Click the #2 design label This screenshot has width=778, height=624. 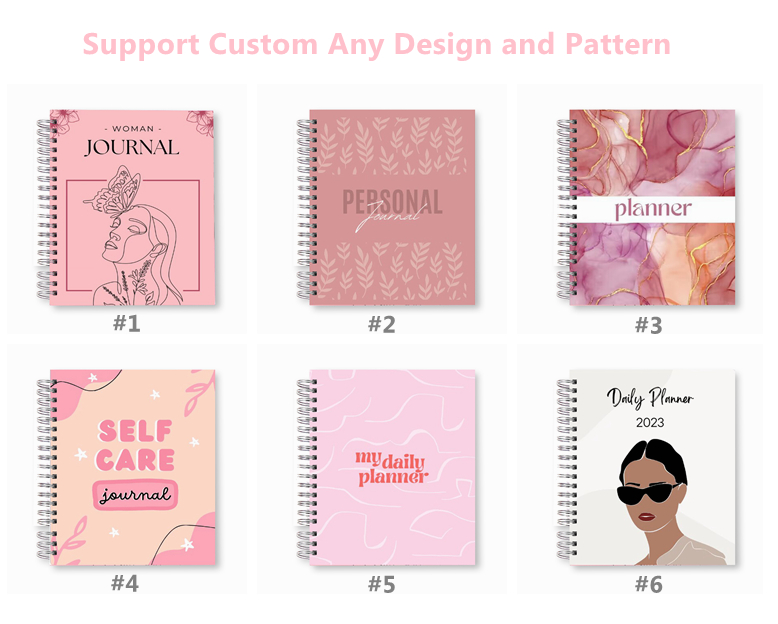tap(382, 325)
